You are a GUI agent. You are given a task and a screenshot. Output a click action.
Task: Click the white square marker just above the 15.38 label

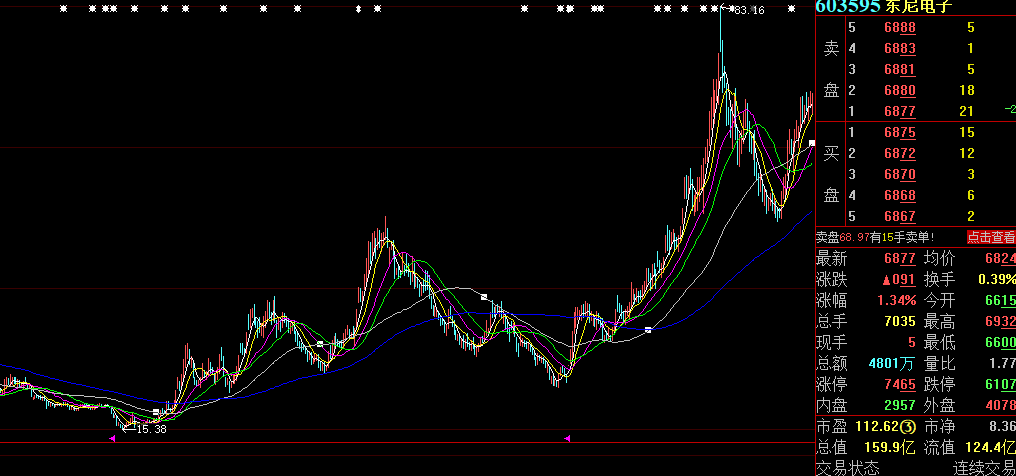(156, 412)
